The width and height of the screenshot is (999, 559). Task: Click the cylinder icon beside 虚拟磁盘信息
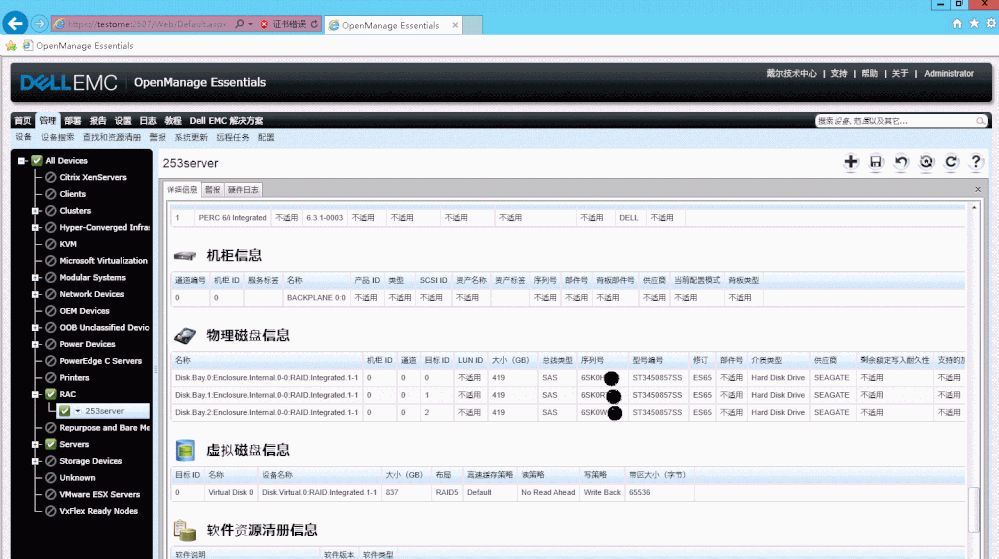[x=185, y=450]
